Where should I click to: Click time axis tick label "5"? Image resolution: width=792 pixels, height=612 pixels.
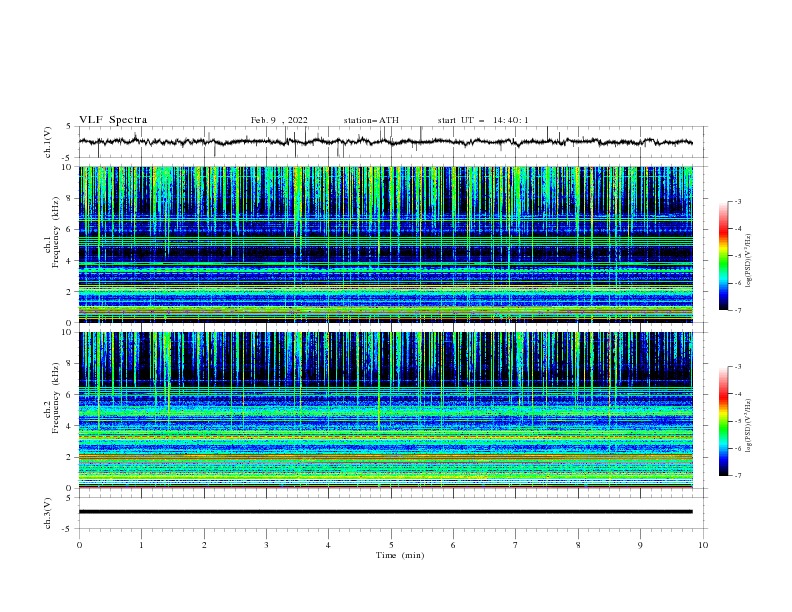391,545
